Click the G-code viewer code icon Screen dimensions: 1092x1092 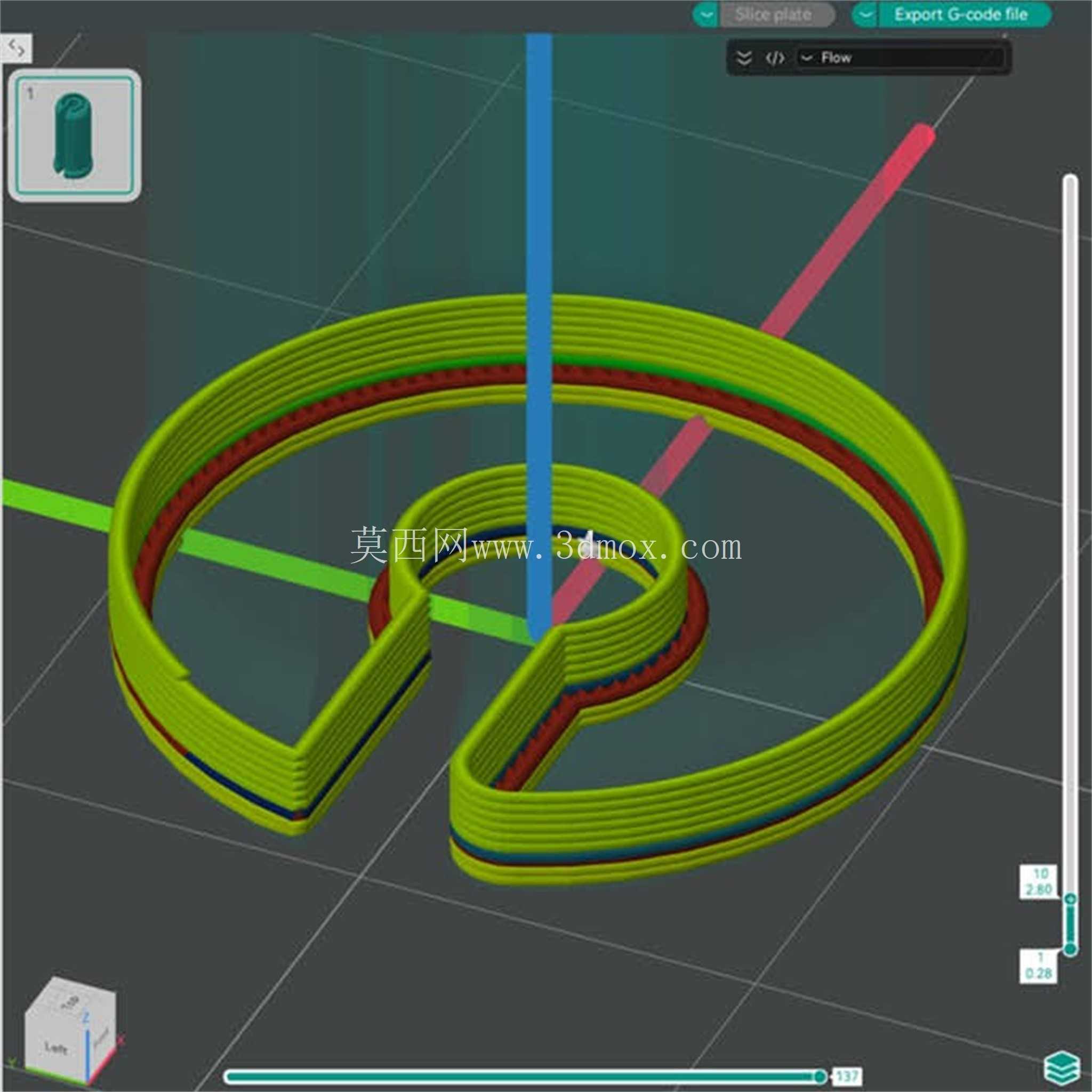click(x=775, y=58)
